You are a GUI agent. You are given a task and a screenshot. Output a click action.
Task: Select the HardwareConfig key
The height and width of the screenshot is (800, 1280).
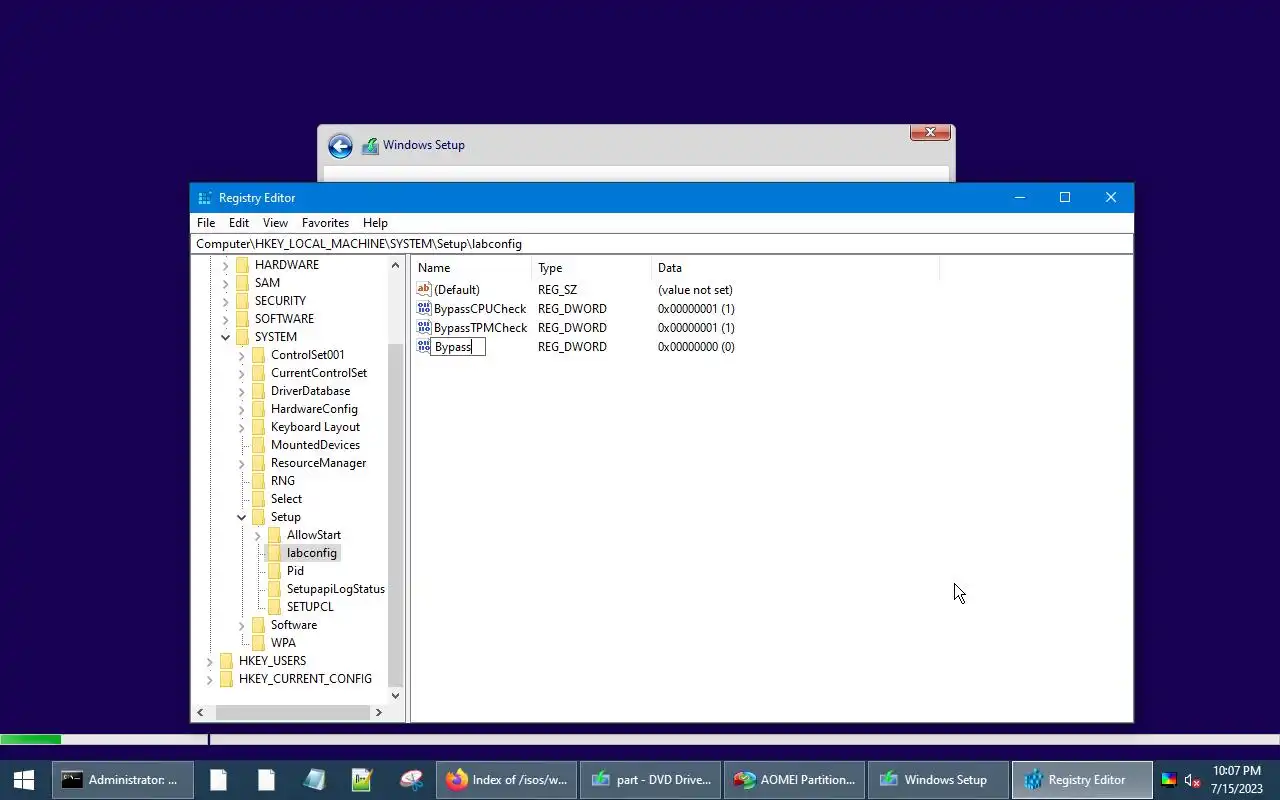pos(314,409)
